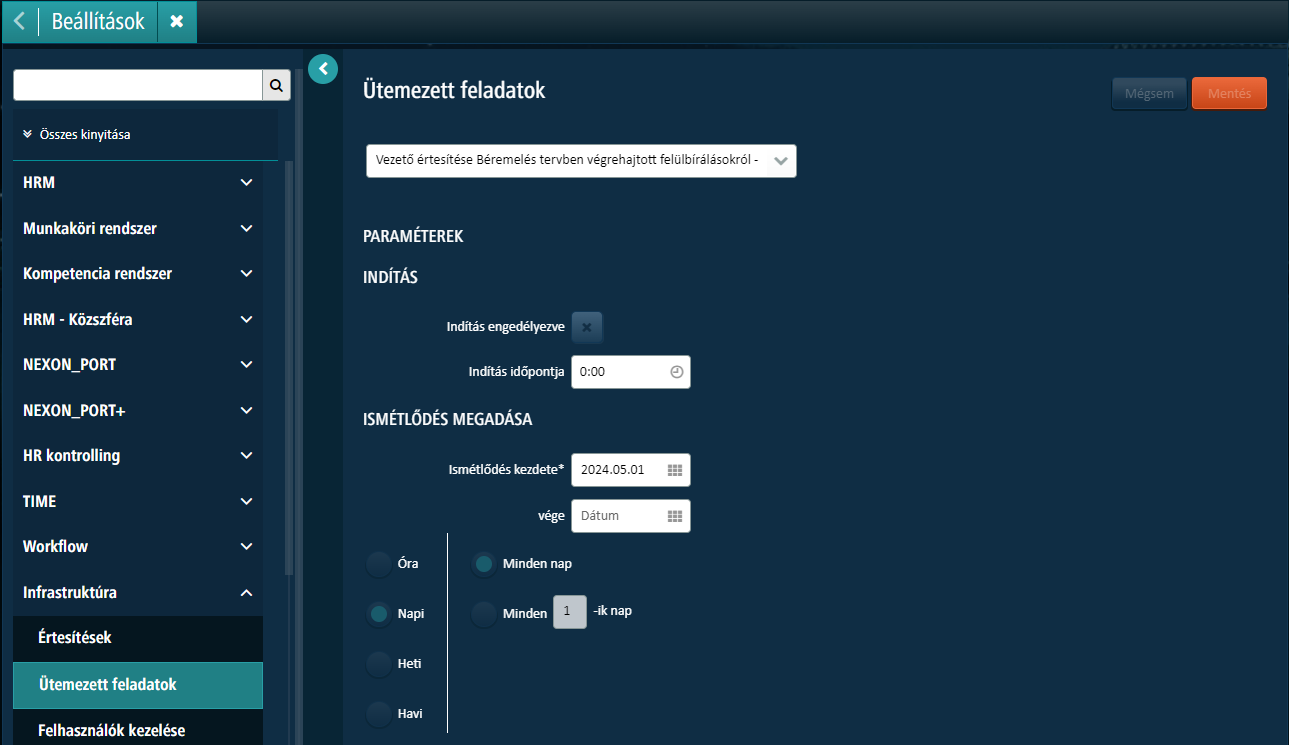Open calendar for Ismétlődés kezdete date
The image size is (1289, 745).
(675, 470)
